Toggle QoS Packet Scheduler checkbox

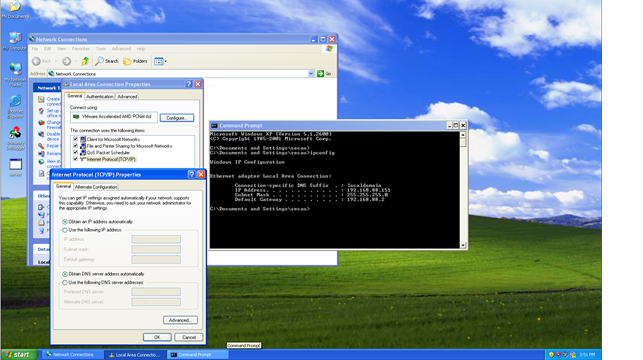coord(75,153)
